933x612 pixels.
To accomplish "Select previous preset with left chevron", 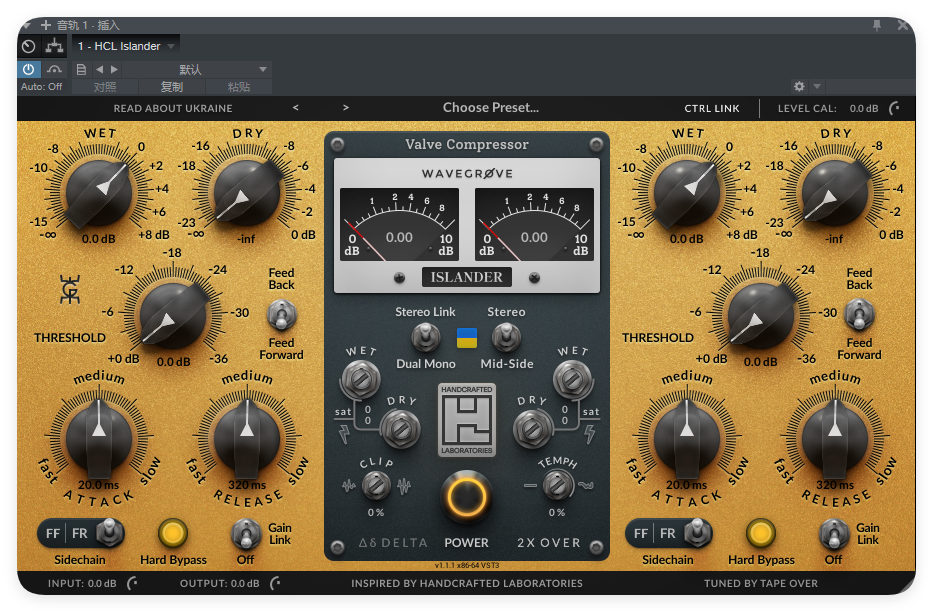I will [x=296, y=108].
